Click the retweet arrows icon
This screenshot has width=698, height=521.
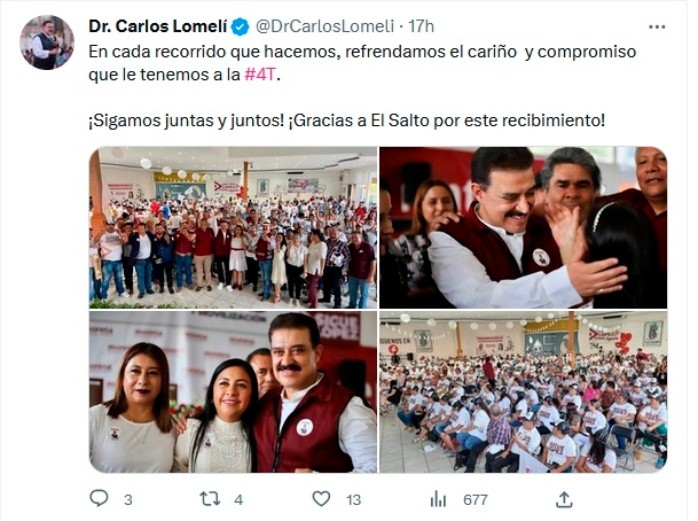tap(209, 499)
